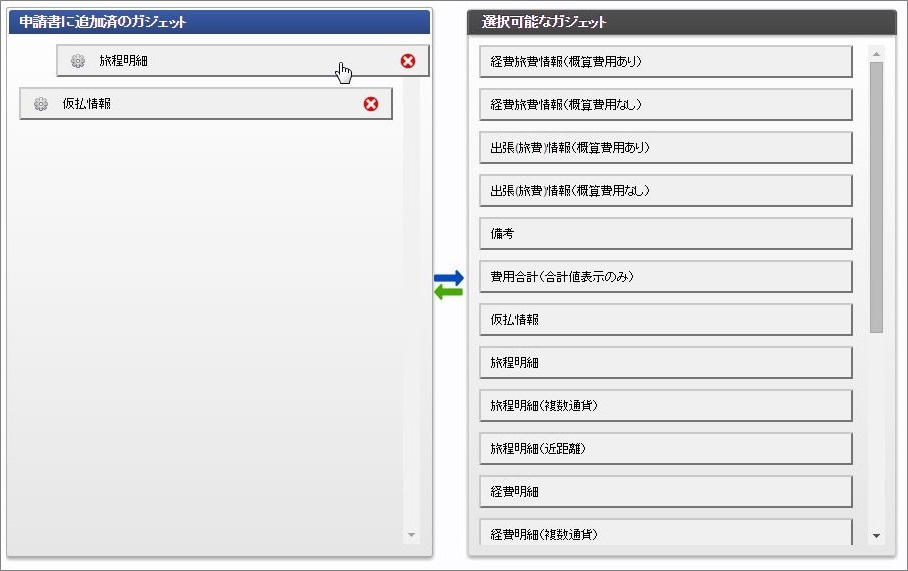
Task: Click scroll down arrow of added gadgets panel
Action: pyautogui.click(x=411, y=535)
